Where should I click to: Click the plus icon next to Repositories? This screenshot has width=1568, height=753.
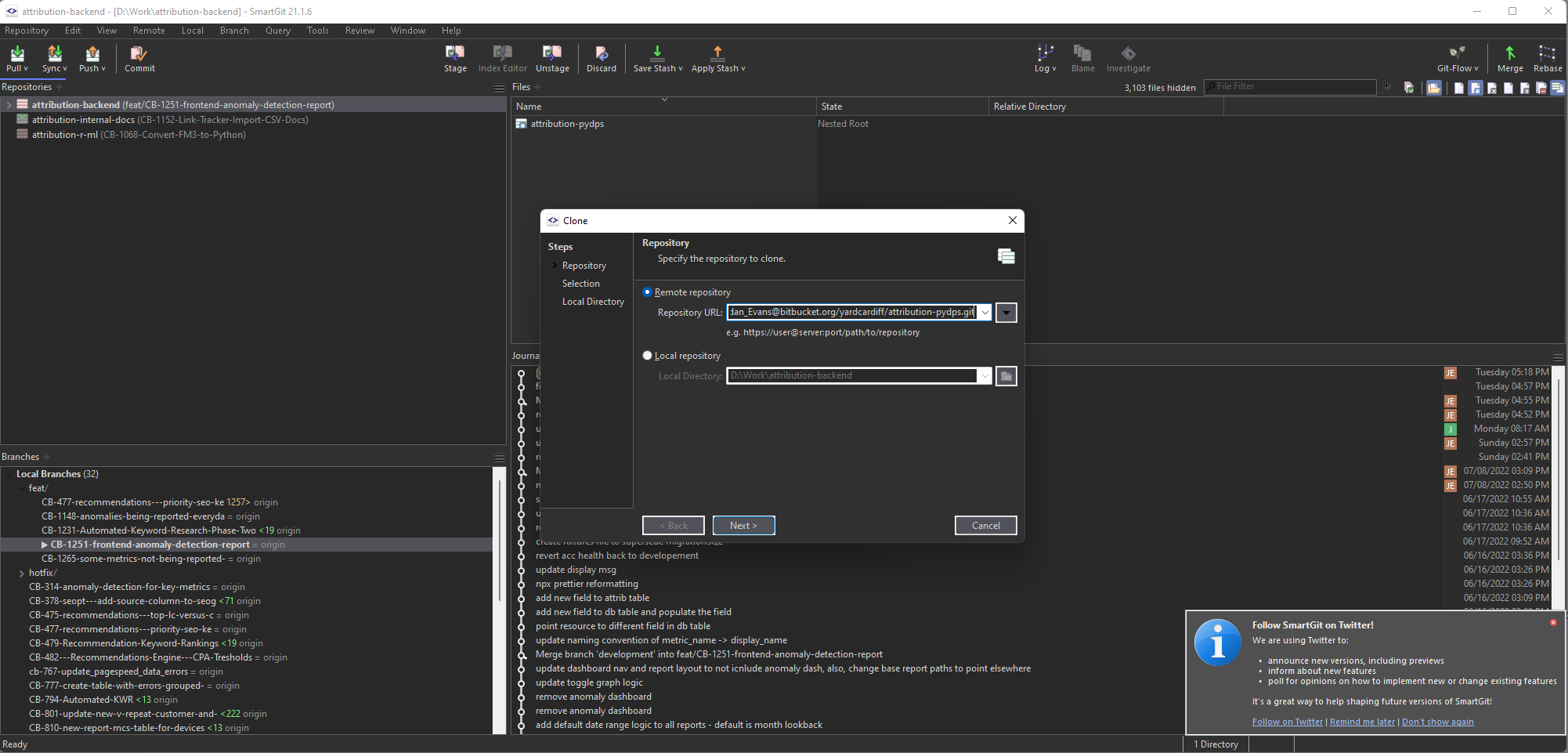point(59,87)
